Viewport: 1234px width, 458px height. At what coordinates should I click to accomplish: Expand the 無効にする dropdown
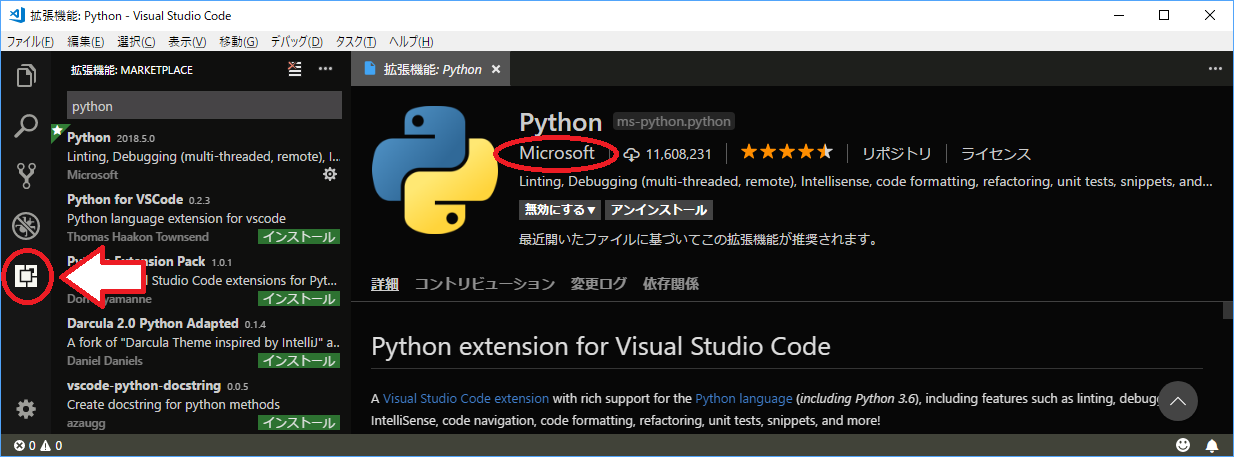(x=561, y=210)
